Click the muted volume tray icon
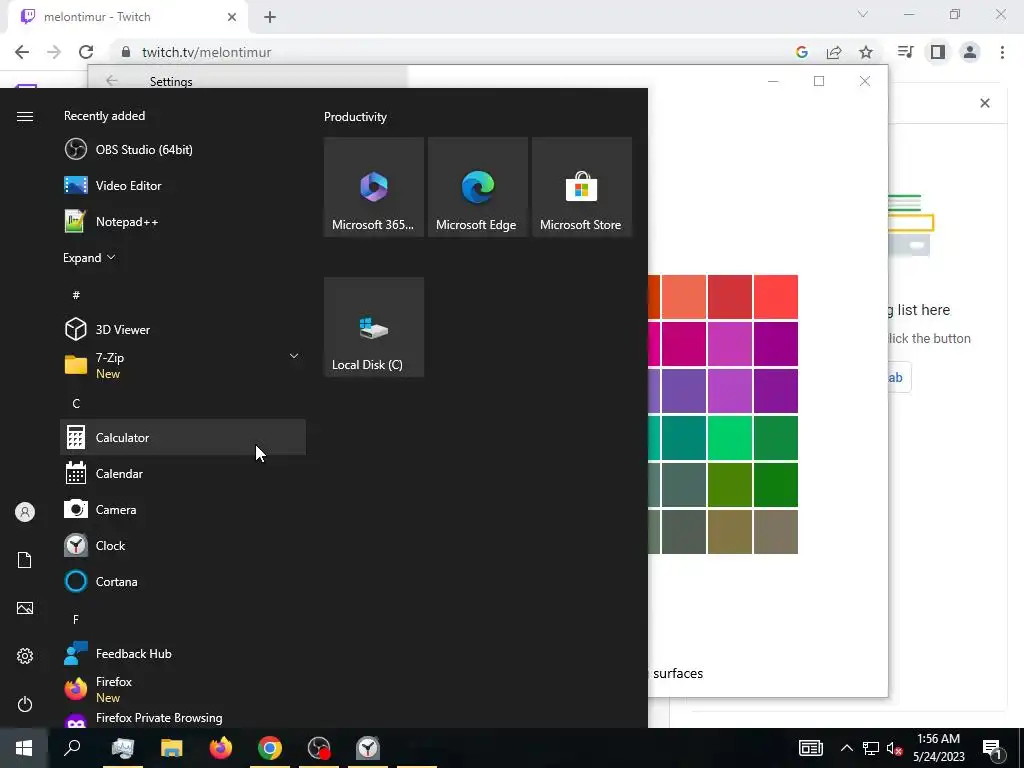Image resolution: width=1024 pixels, height=768 pixels. pos(895,748)
